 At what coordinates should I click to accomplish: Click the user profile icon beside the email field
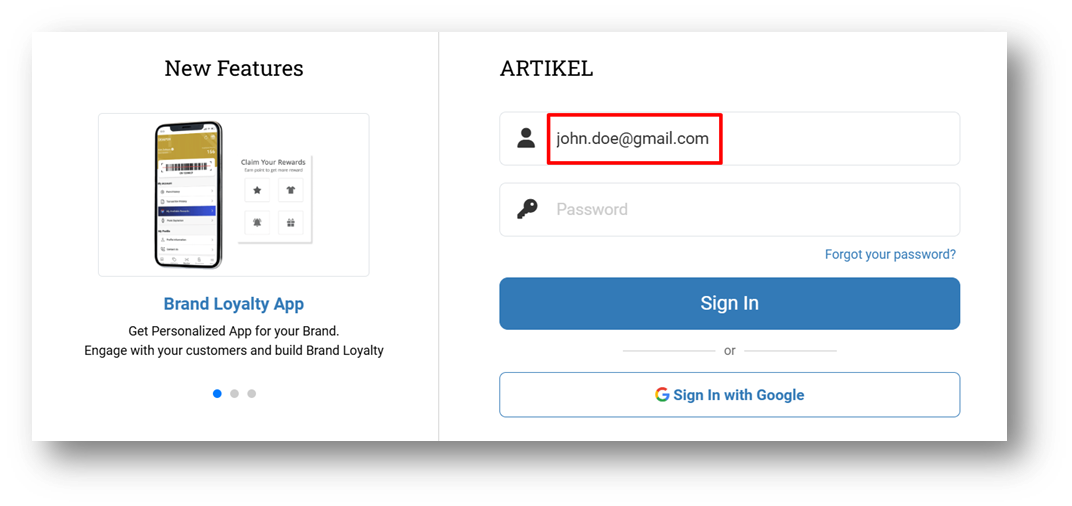point(526,138)
